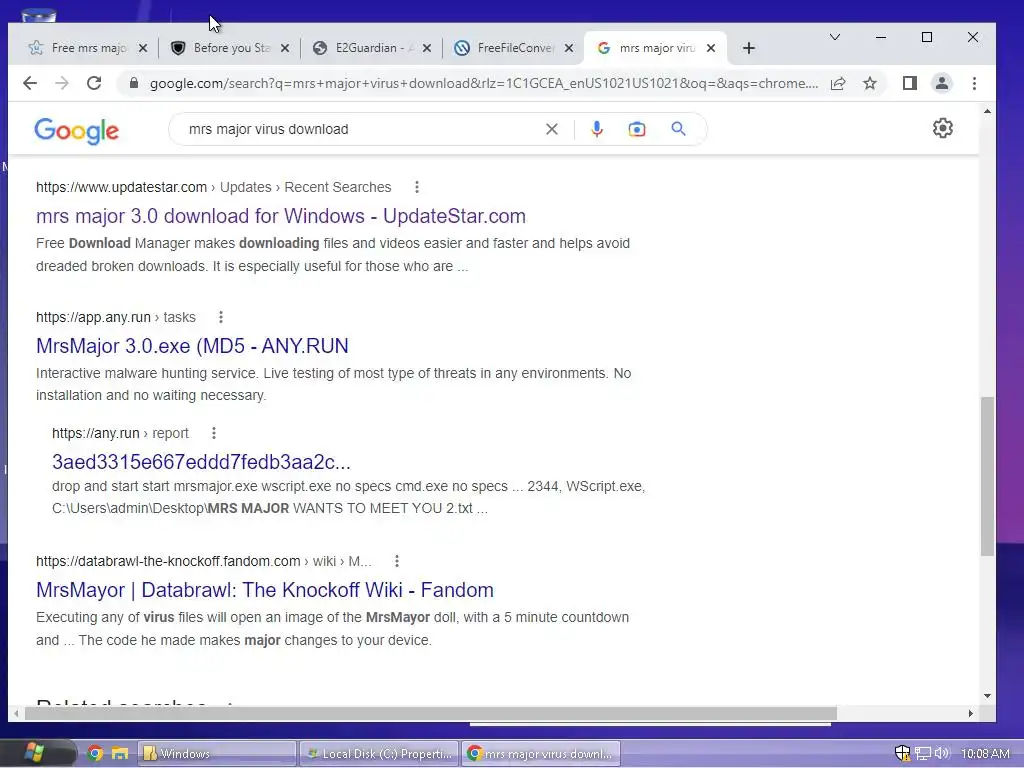Open Chrome side panel
This screenshot has height=768, width=1024.
(910, 83)
